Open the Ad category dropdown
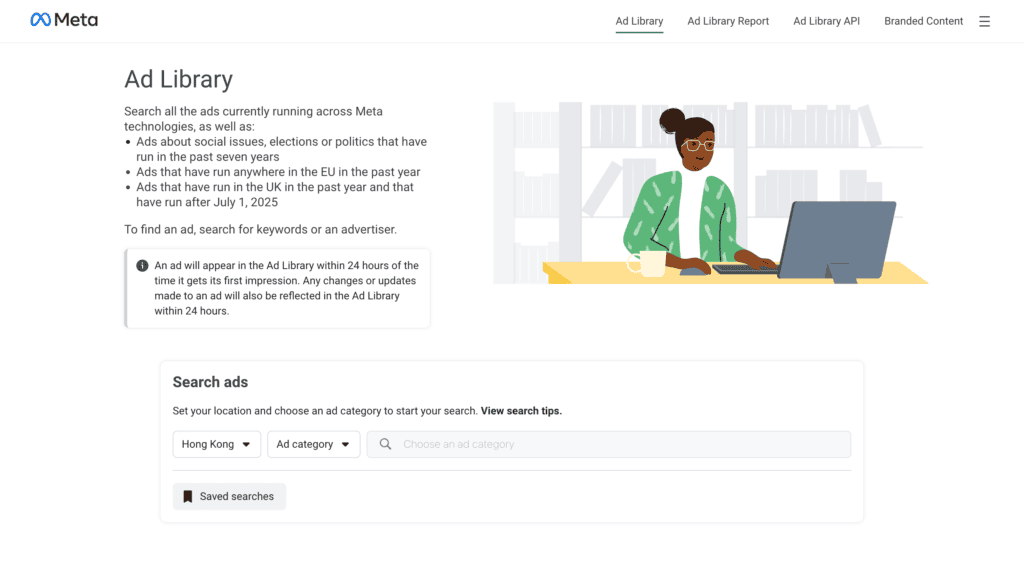1024x576 pixels. click(x=313, y=444)
